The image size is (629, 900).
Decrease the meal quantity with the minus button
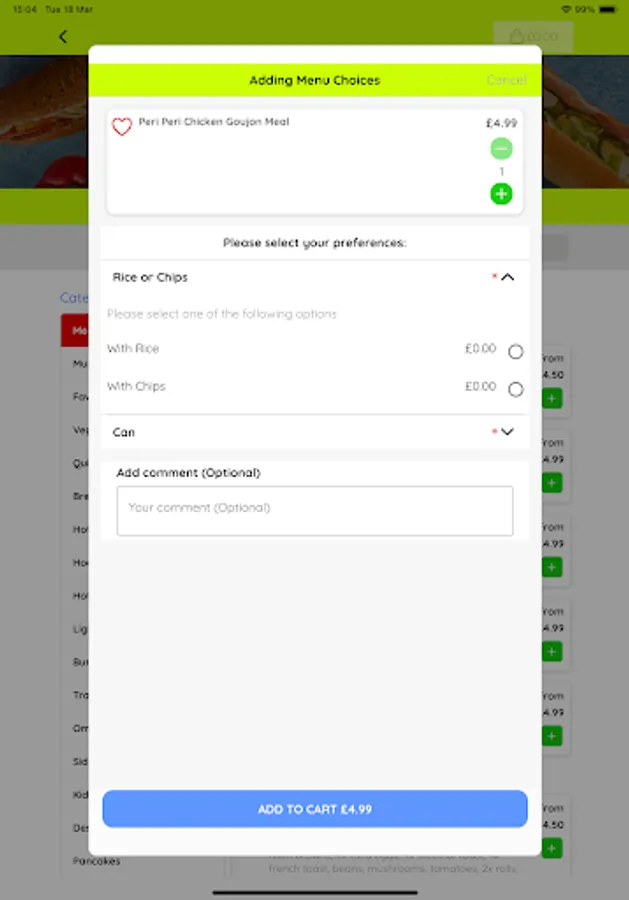click(501, 147)
